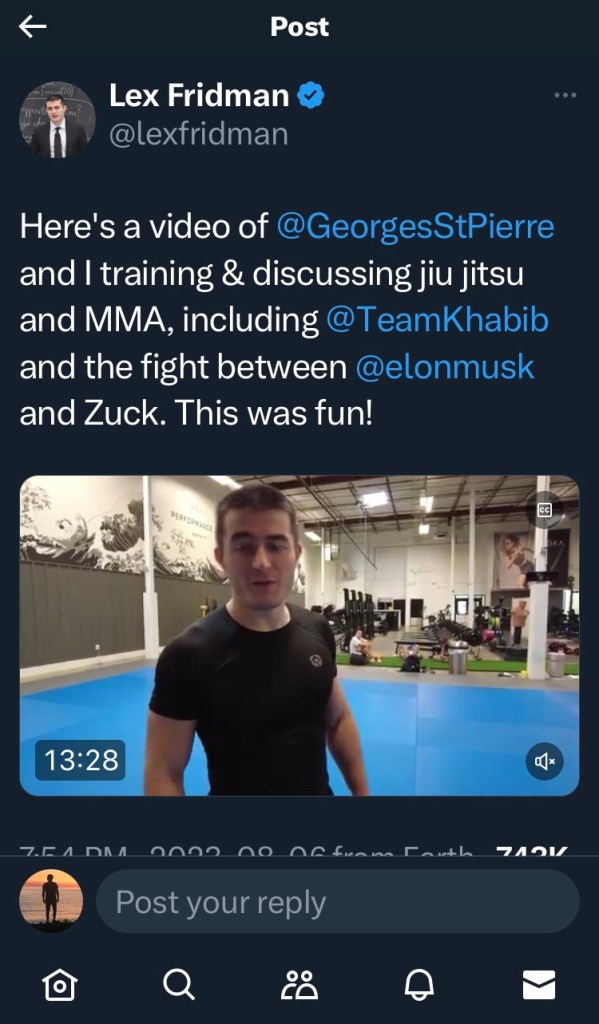The image size is (599, 1024).
Task: Open the @TeamKhabib mention
Action: coord(437,320)
